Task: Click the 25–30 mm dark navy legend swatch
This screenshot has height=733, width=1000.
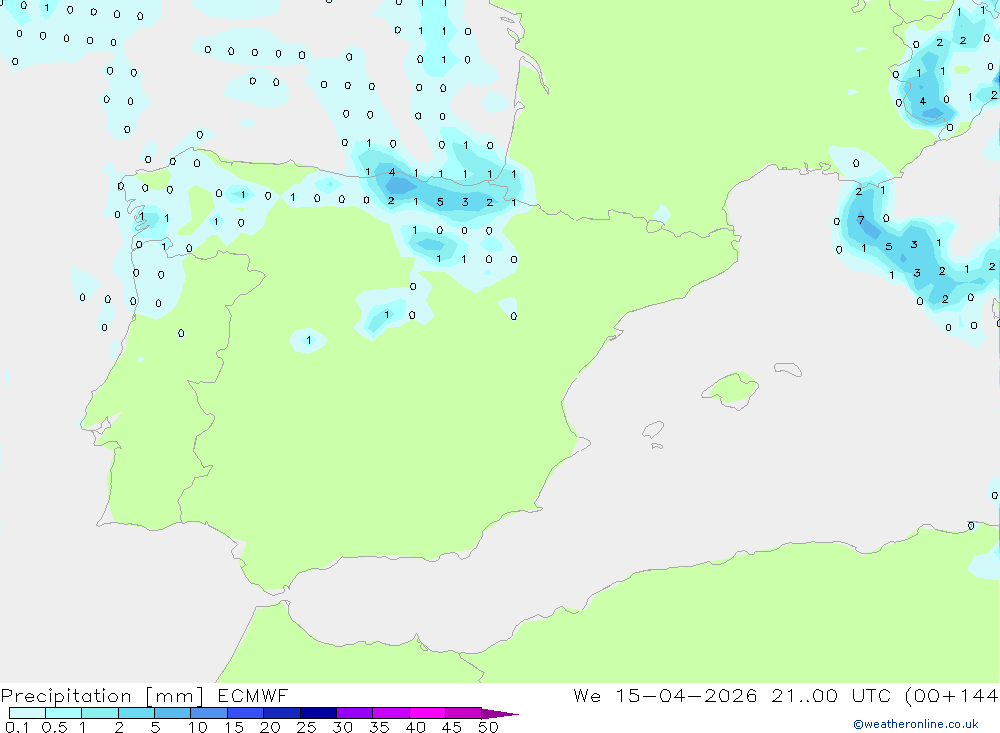Action: point(318,713)
